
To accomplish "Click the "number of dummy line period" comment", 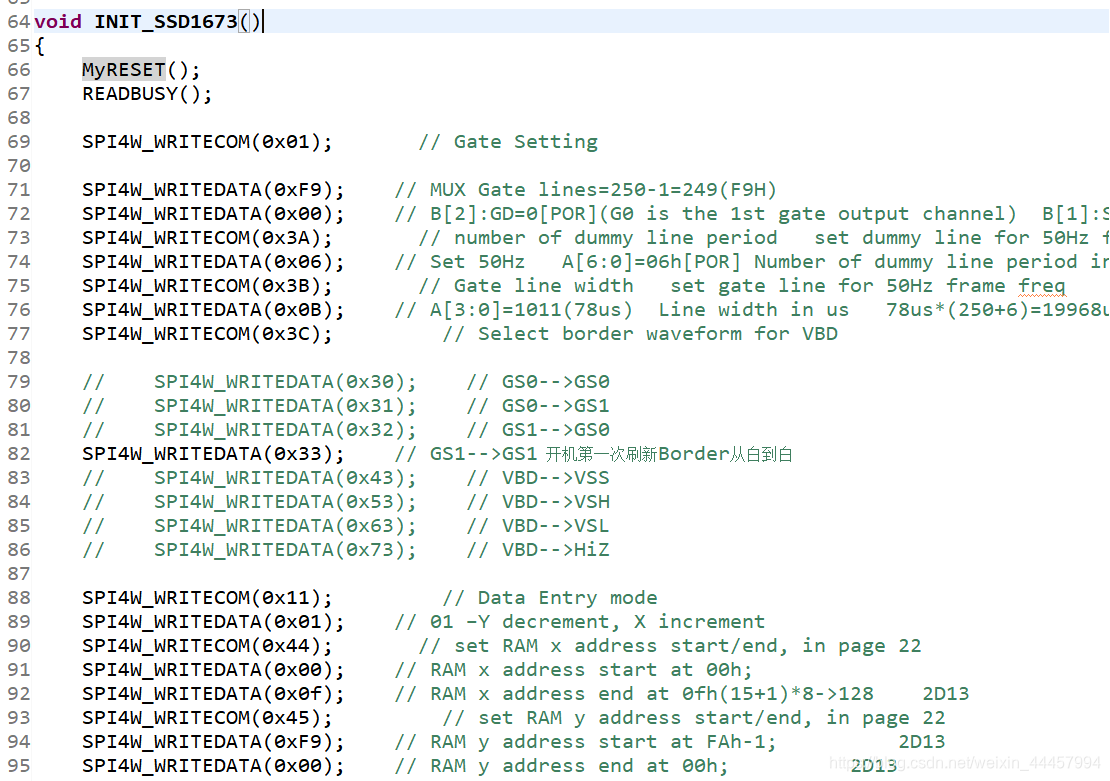I will [597, 238].
